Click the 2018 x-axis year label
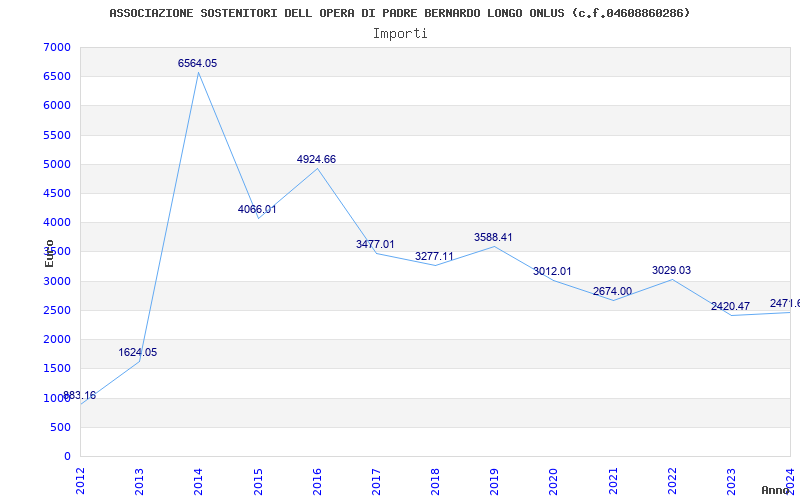Viewport: 800px width, 500px height. (x=435, y=482)
